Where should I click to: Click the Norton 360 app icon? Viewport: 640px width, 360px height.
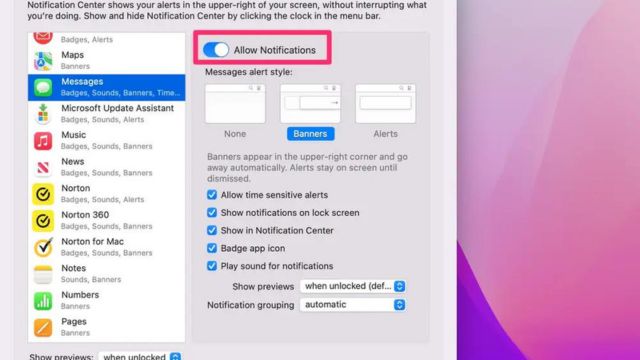[x=43, y=221]
